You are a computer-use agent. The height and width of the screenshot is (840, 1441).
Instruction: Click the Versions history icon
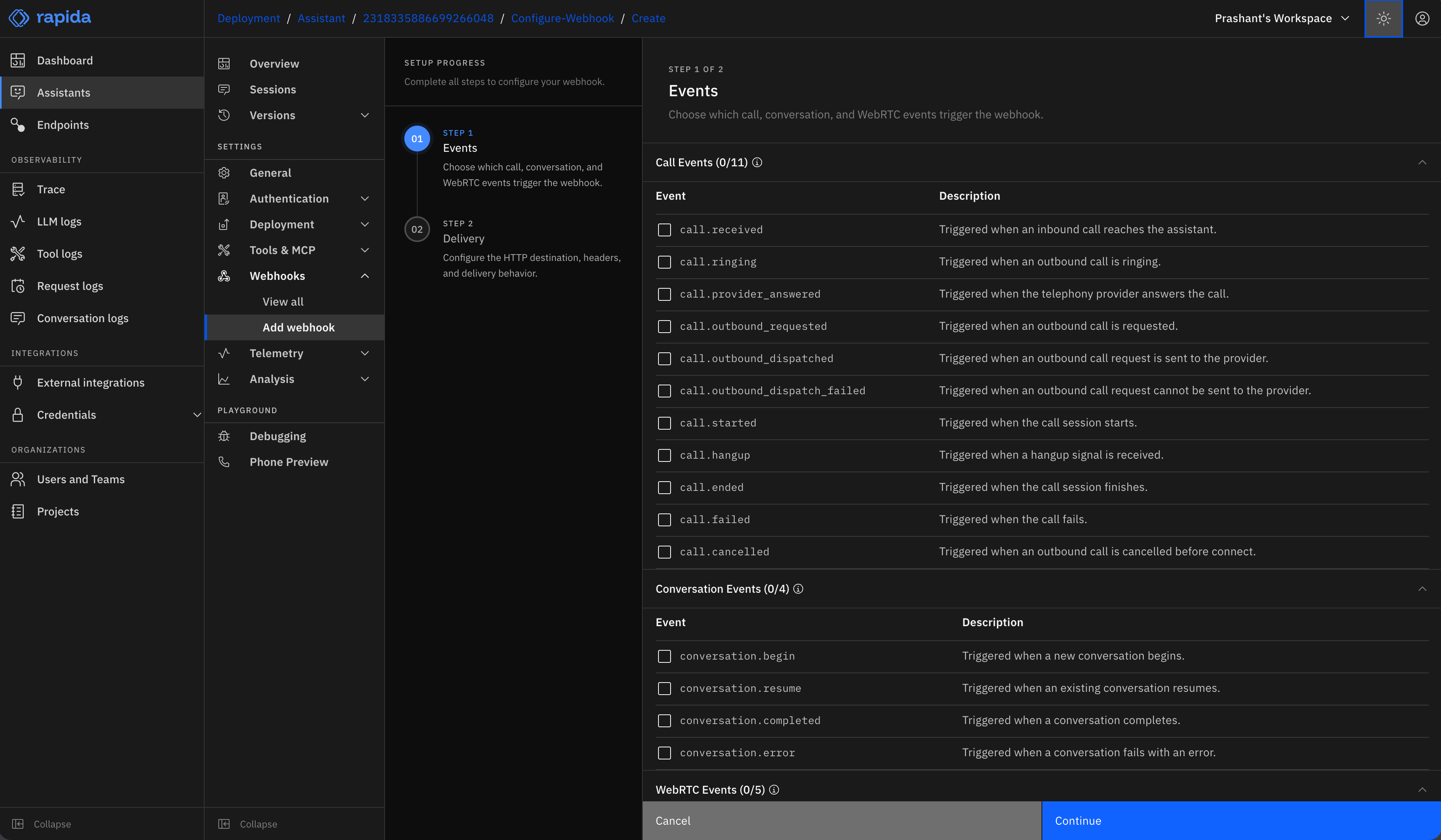point(224,115)
